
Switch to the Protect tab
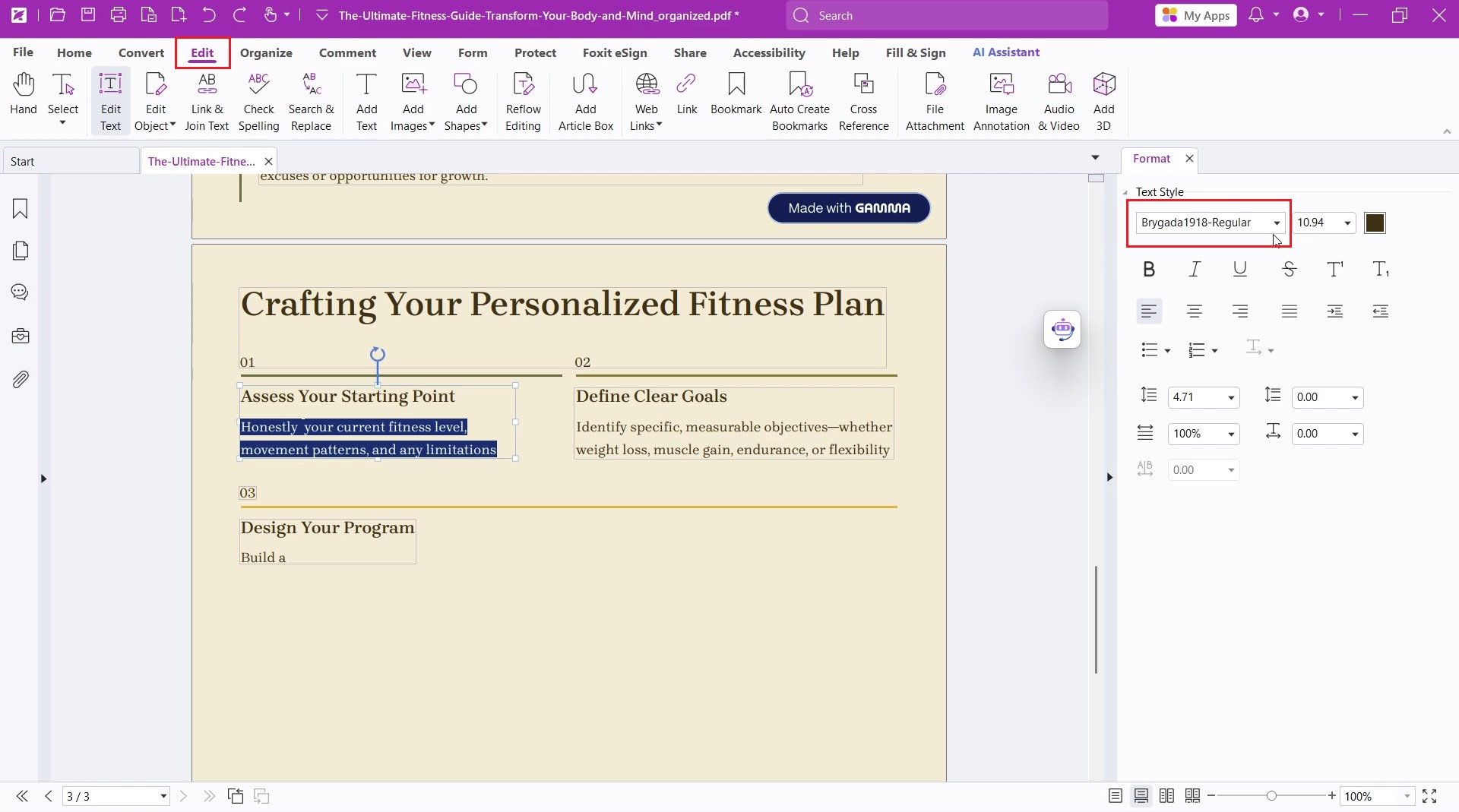535,52
